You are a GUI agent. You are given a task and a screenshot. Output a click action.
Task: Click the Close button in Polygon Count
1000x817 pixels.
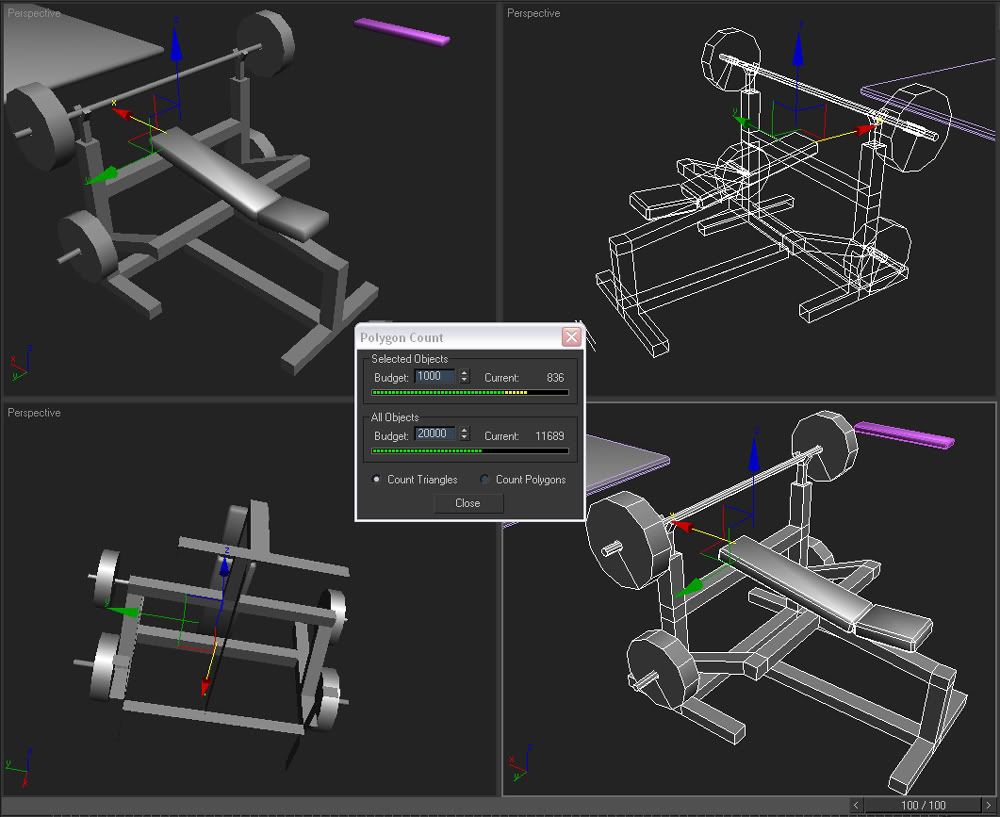(468, 503)
